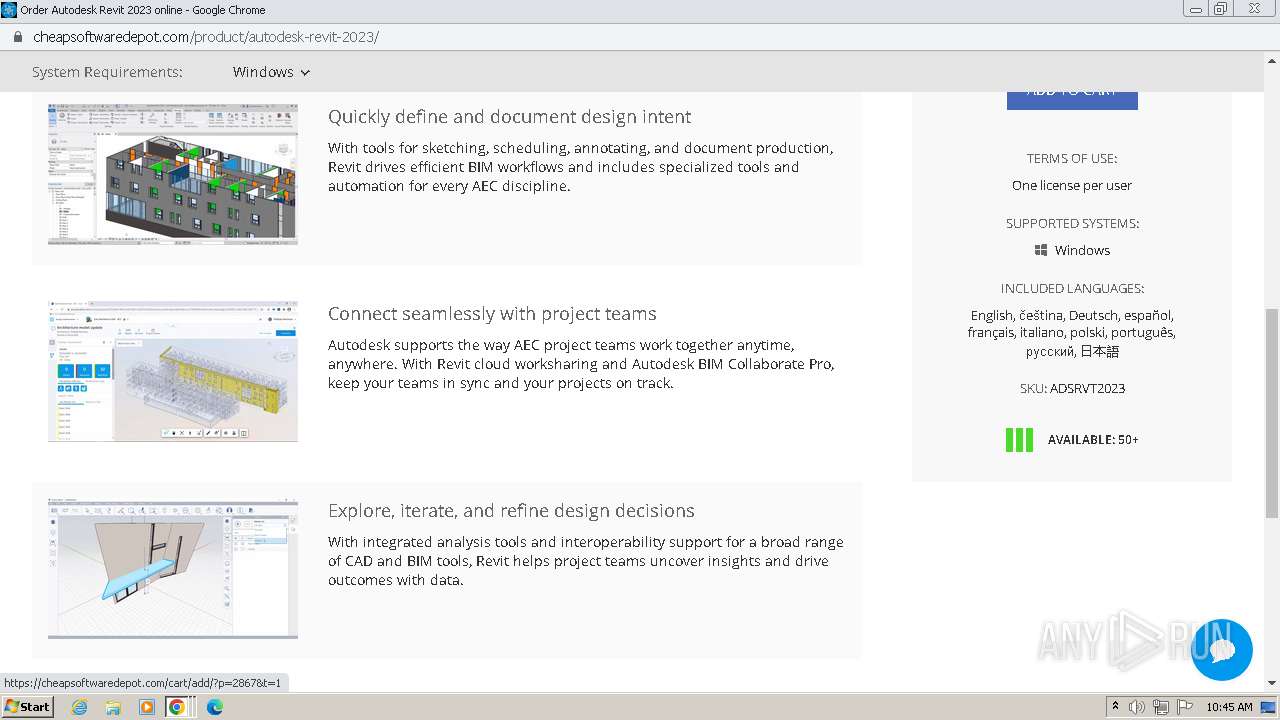Click the One license per user text
Image resolution: width=1280 pixels, height=720 pixels.
pos(1072,185)
